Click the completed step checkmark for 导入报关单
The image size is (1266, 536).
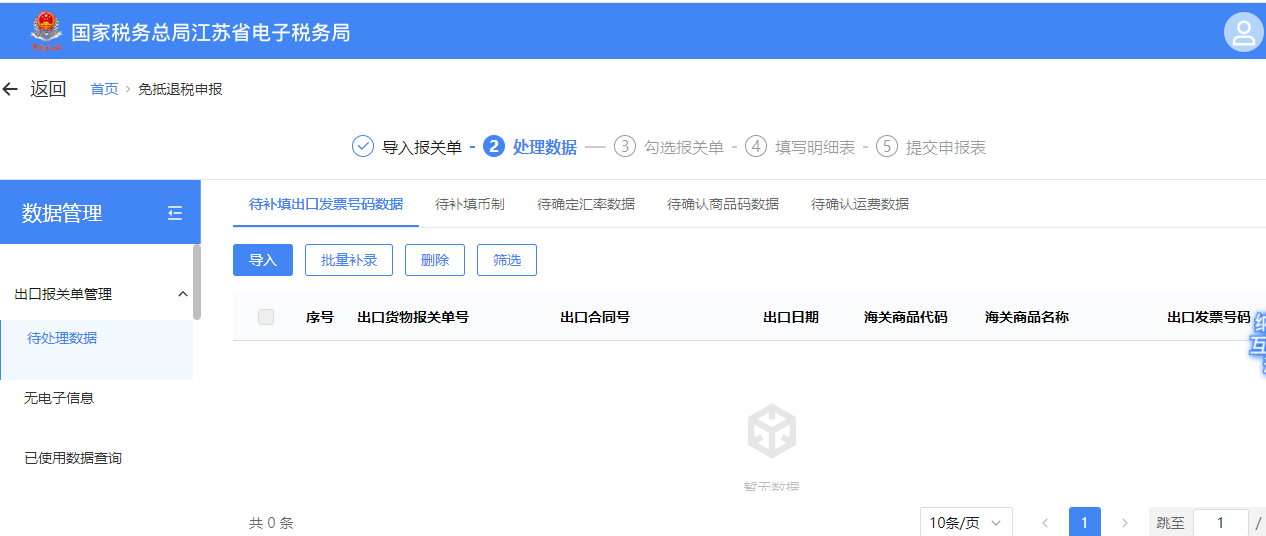click(362, 147)
